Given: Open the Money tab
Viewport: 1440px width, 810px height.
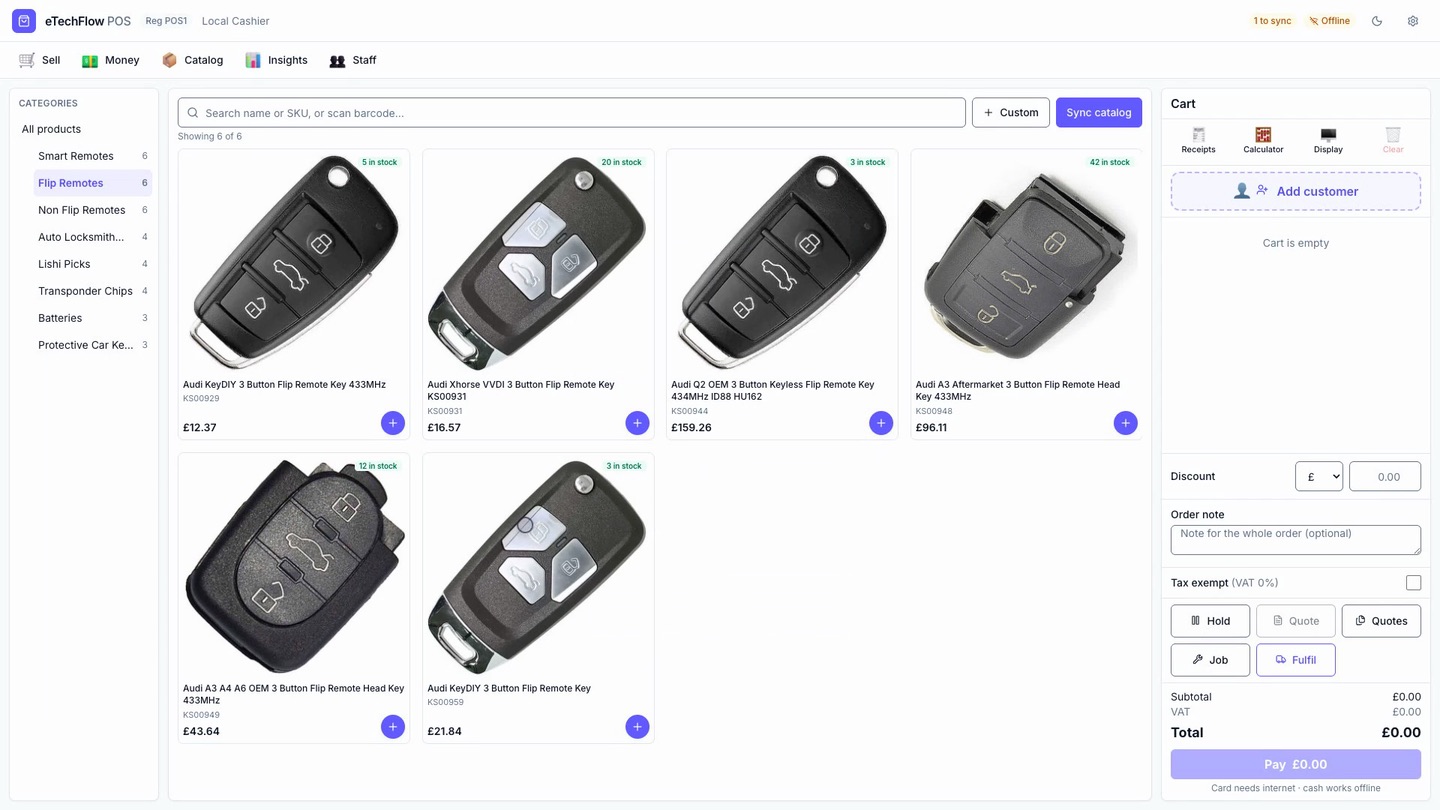Looking at the screenshot, I should (x=111, y=60).
